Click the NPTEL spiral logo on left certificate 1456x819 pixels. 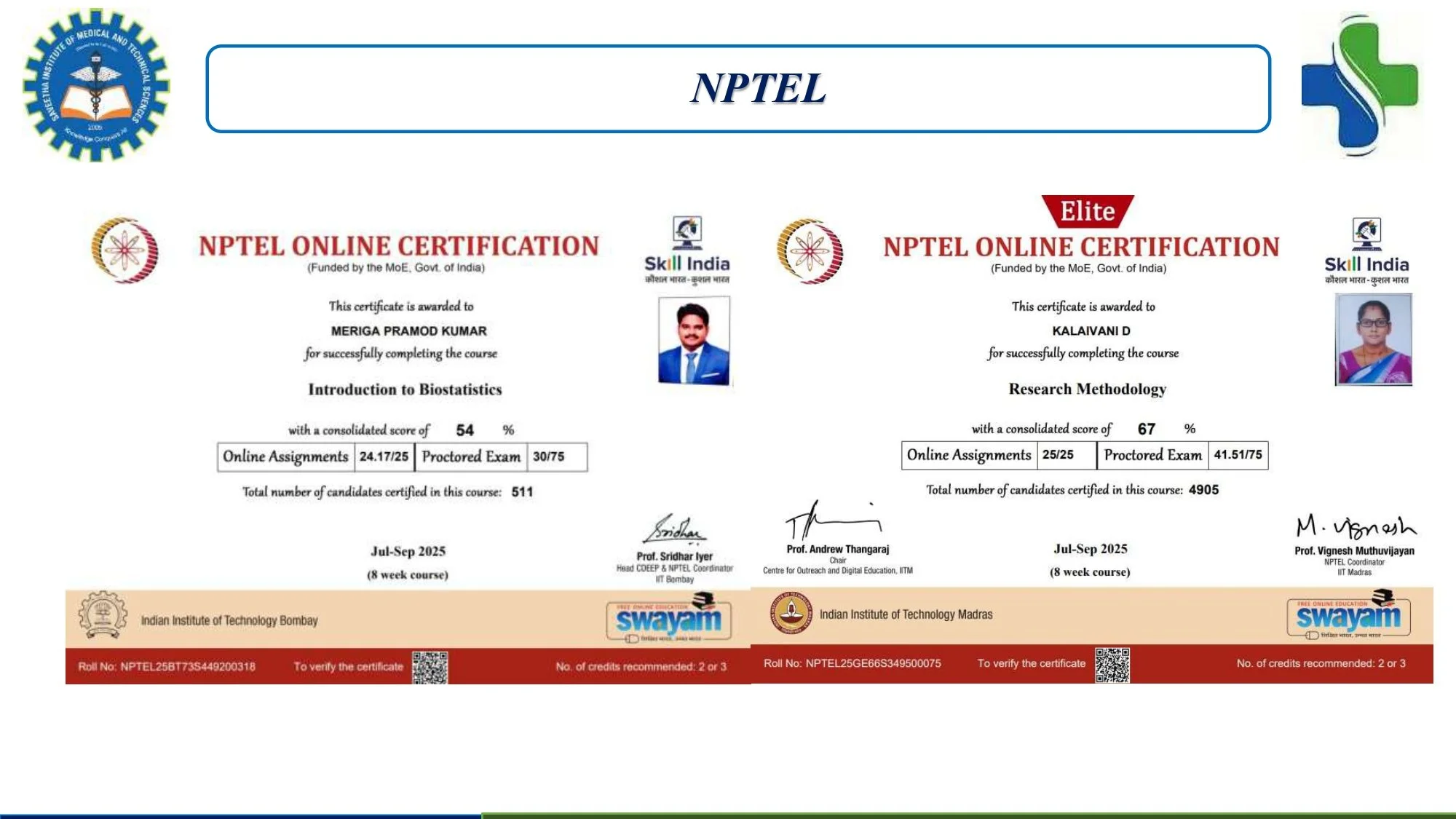pyautogui.click(x=124, y=251)
